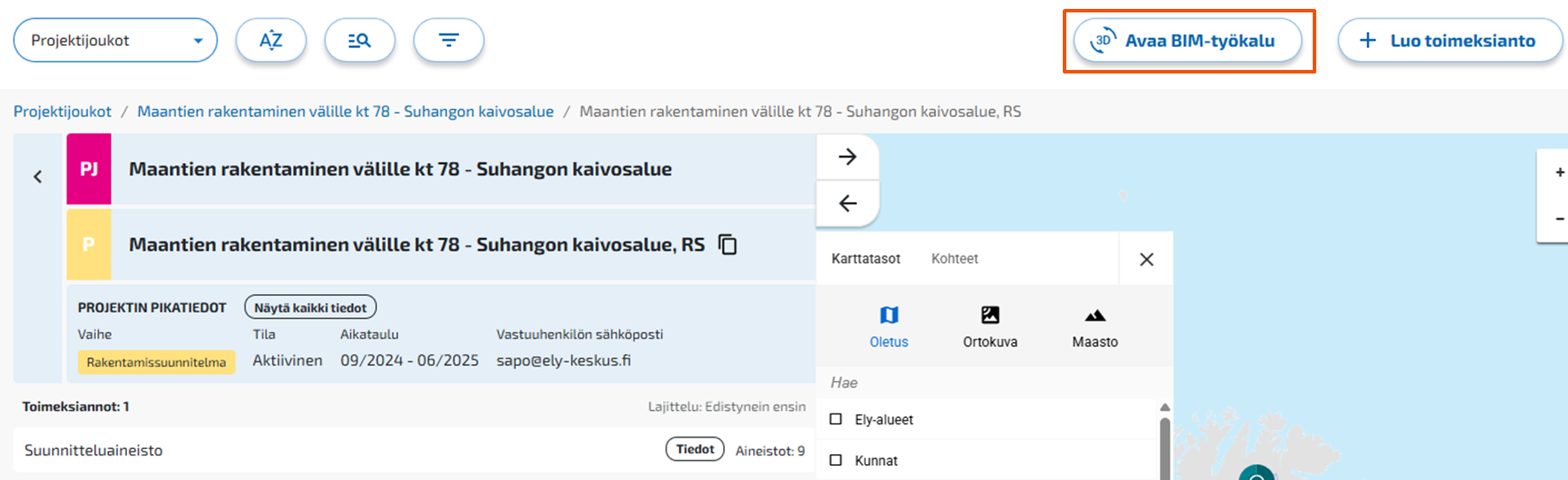
Task: Open Avaa BIM-työkalu button
Action: point(1188,41)
